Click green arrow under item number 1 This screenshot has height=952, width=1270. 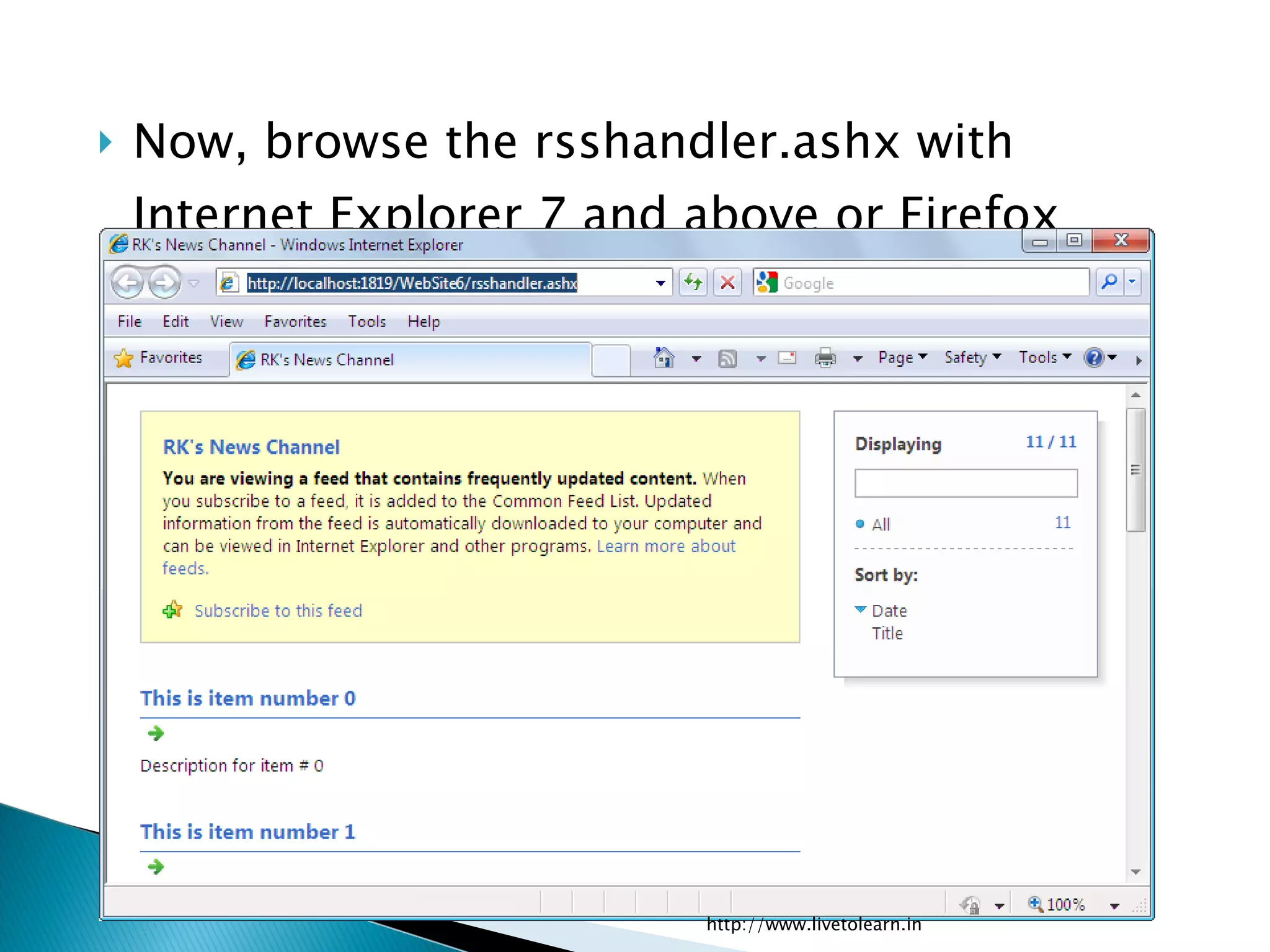coord(156,866)
